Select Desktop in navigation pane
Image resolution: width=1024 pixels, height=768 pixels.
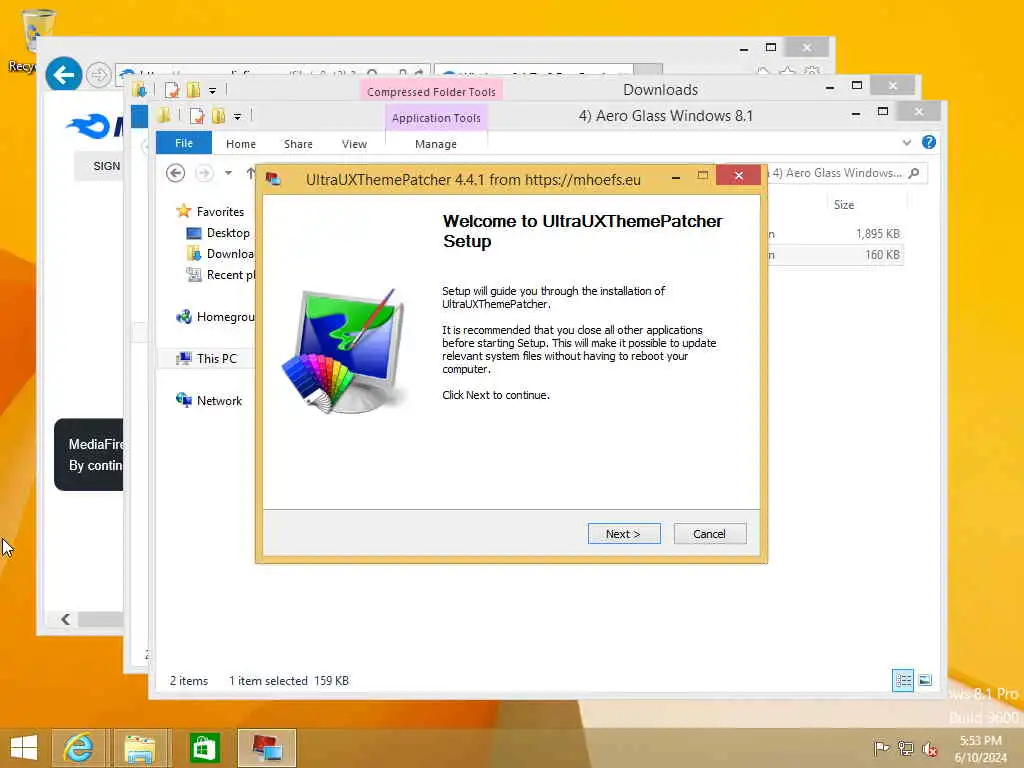pyautogui.click(x=228, y=232)
